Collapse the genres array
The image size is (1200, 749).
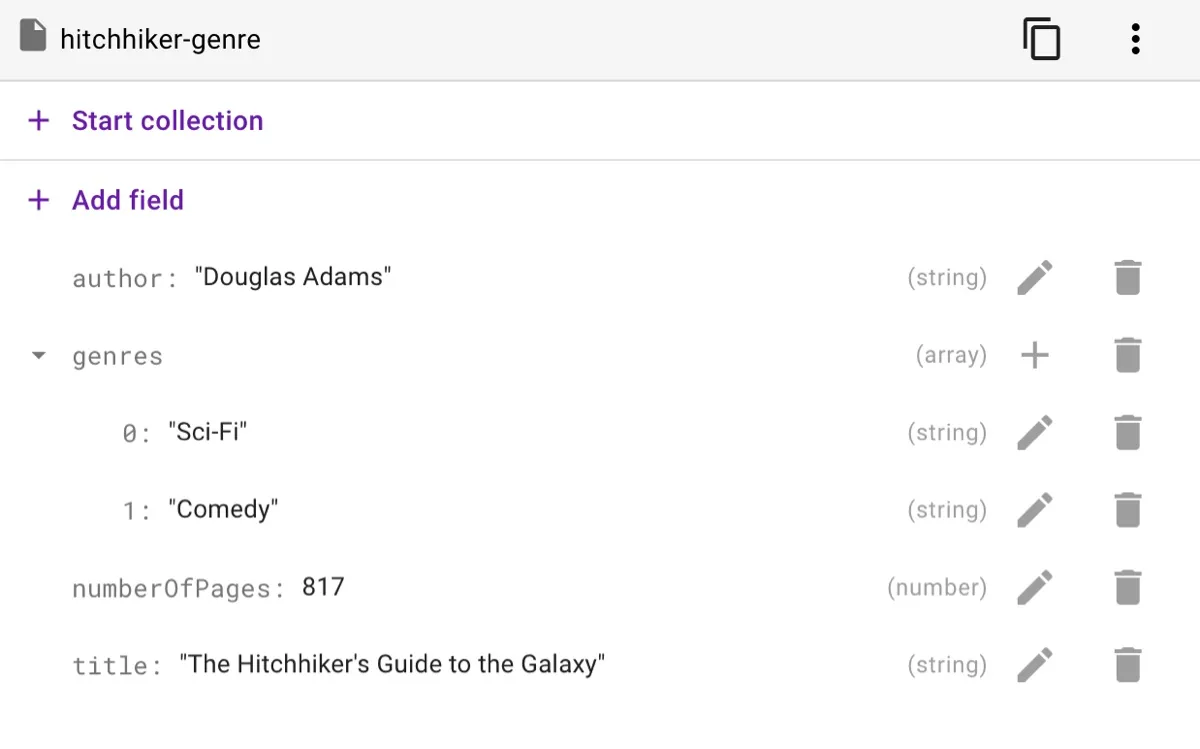click(39, 355)
